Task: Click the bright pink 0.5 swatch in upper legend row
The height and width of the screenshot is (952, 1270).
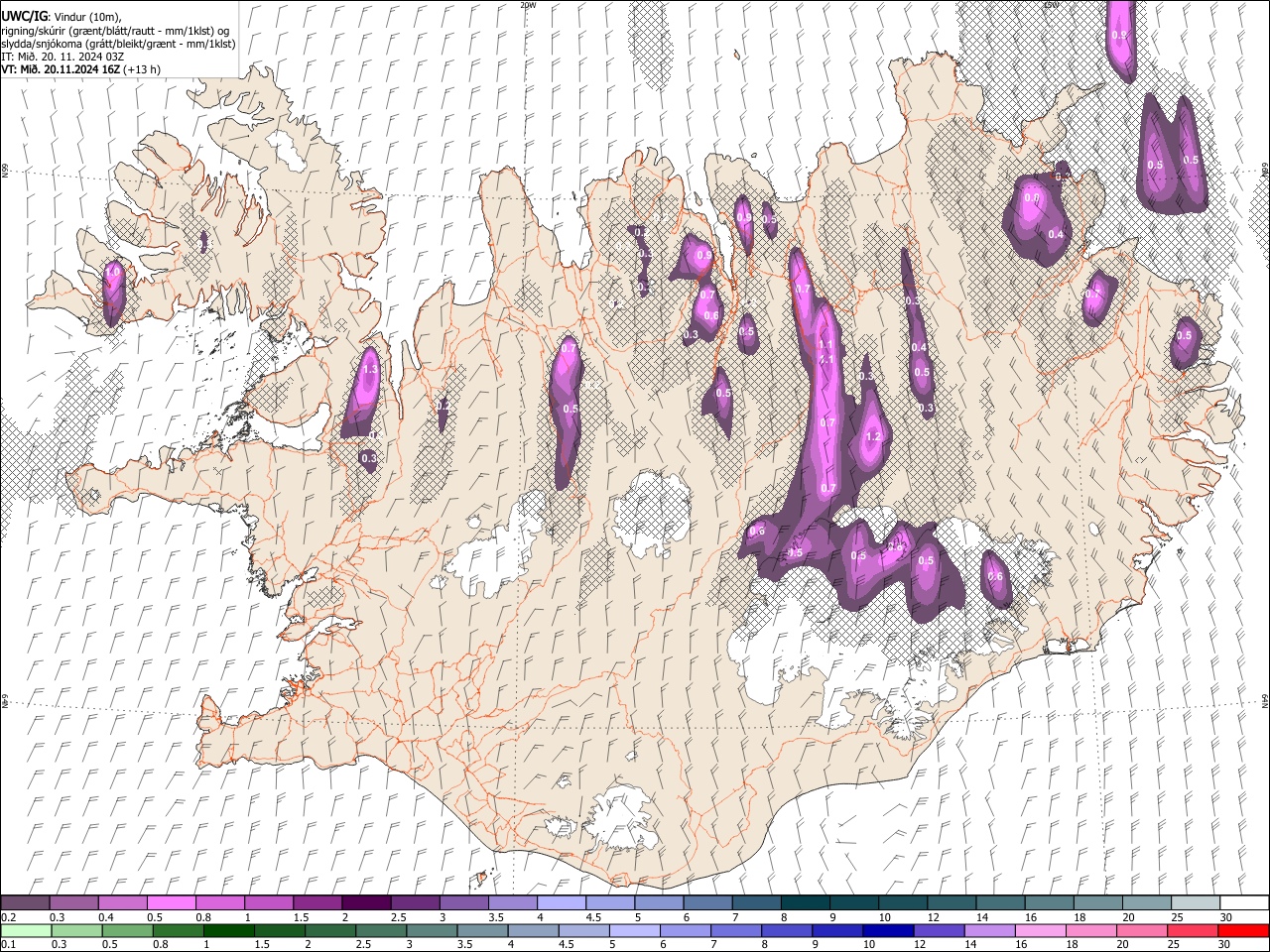Action: coord(171,903)
